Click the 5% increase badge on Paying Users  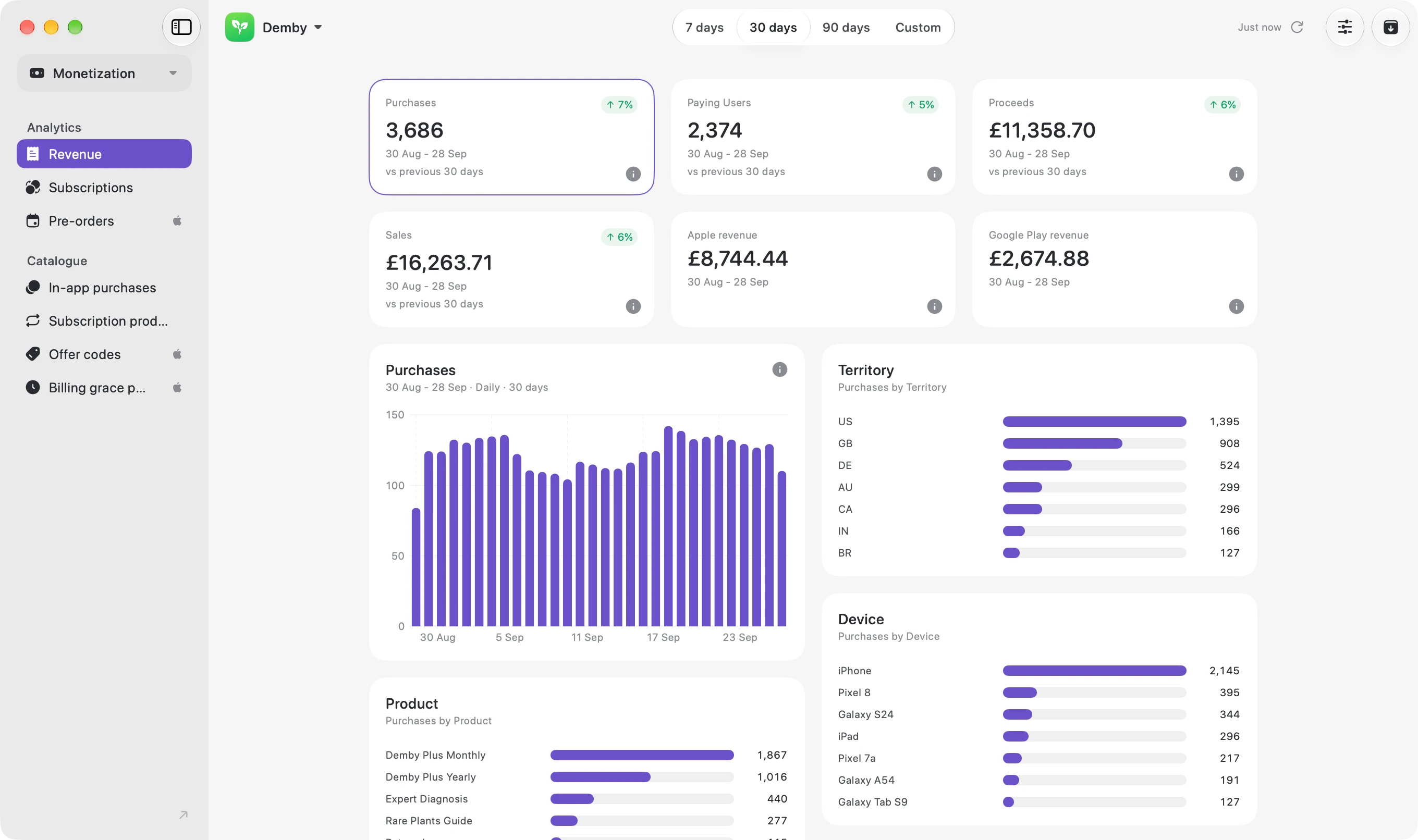[x=921, y=105]
